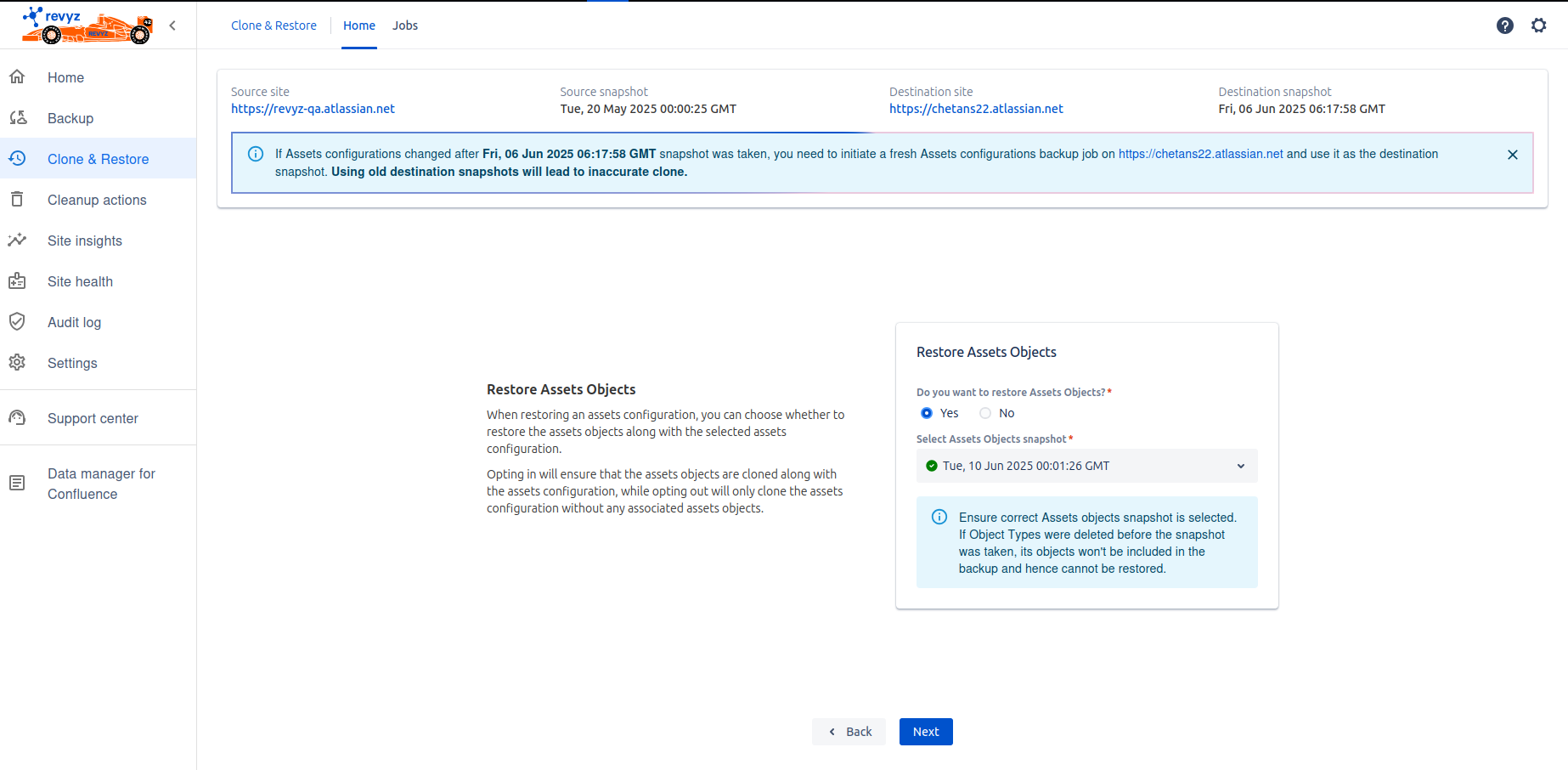
Task: Dismiss the Assets configurations info banner
Action: [1512, 155]
